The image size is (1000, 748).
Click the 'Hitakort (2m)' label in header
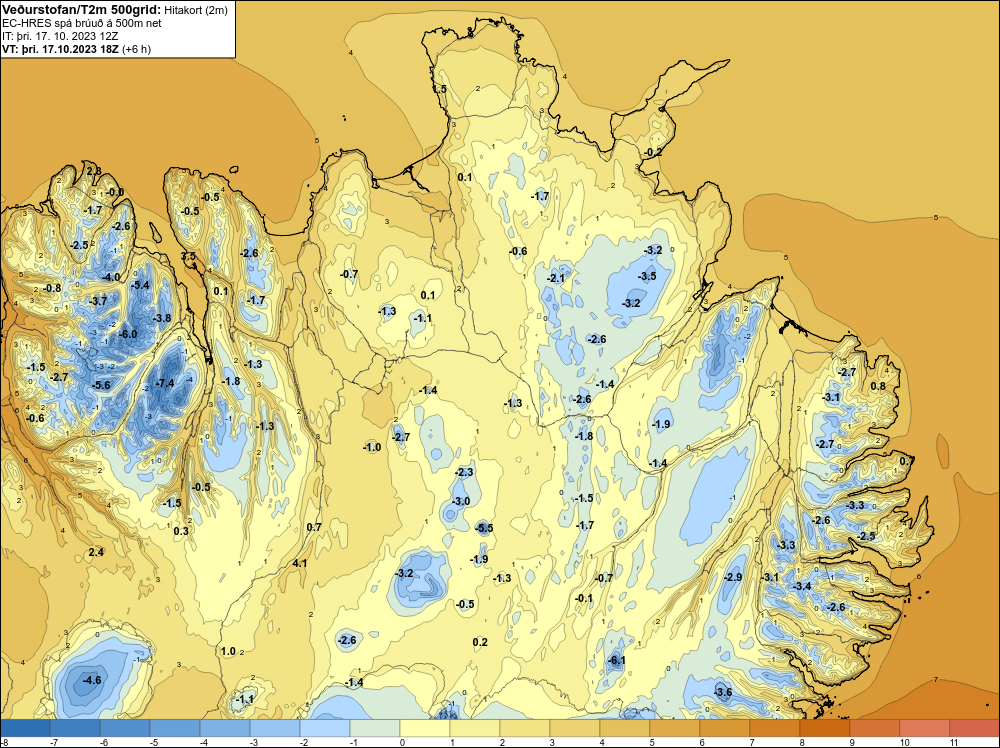coord(196,10)
